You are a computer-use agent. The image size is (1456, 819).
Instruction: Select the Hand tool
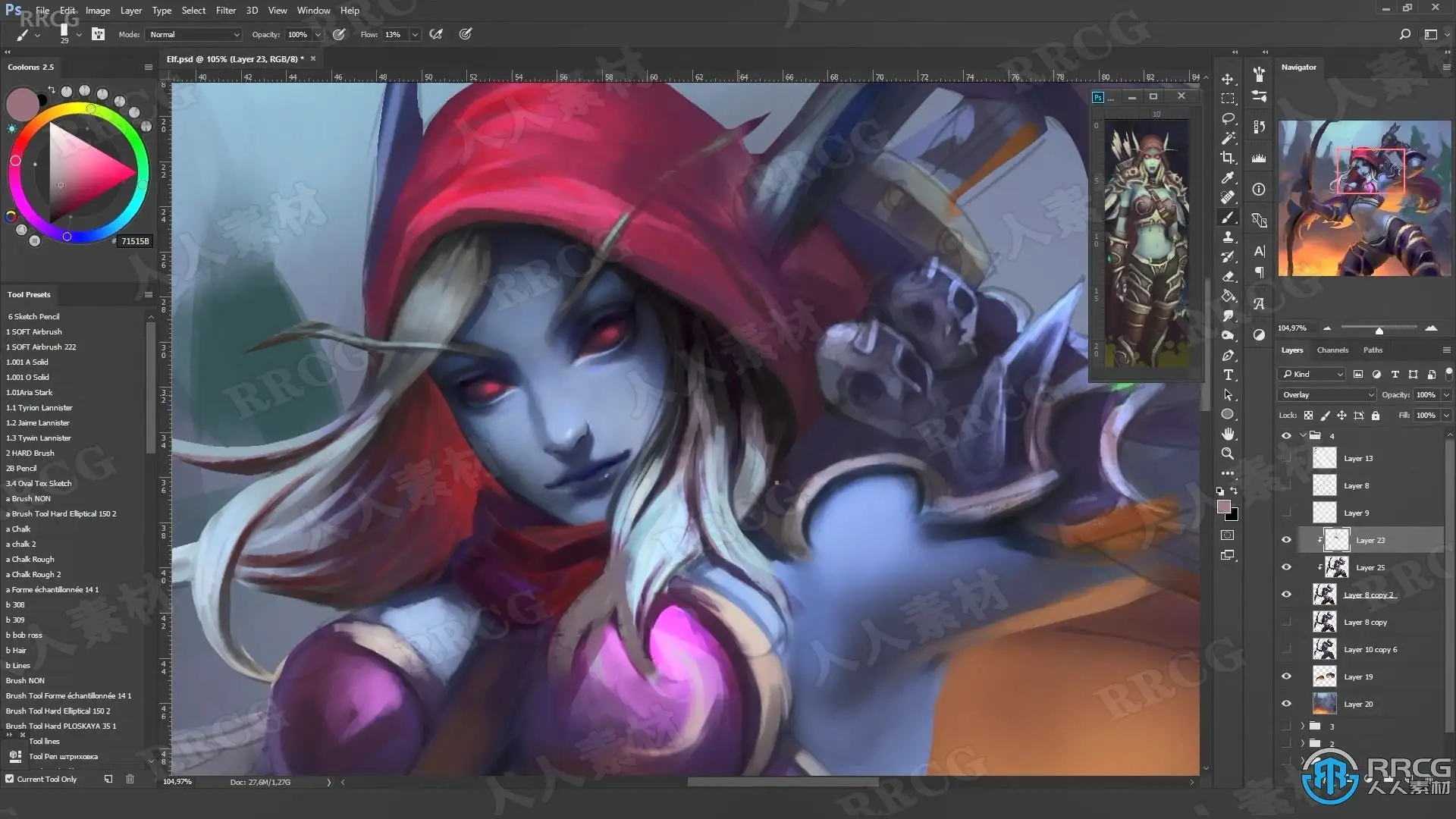point(1228,434)
